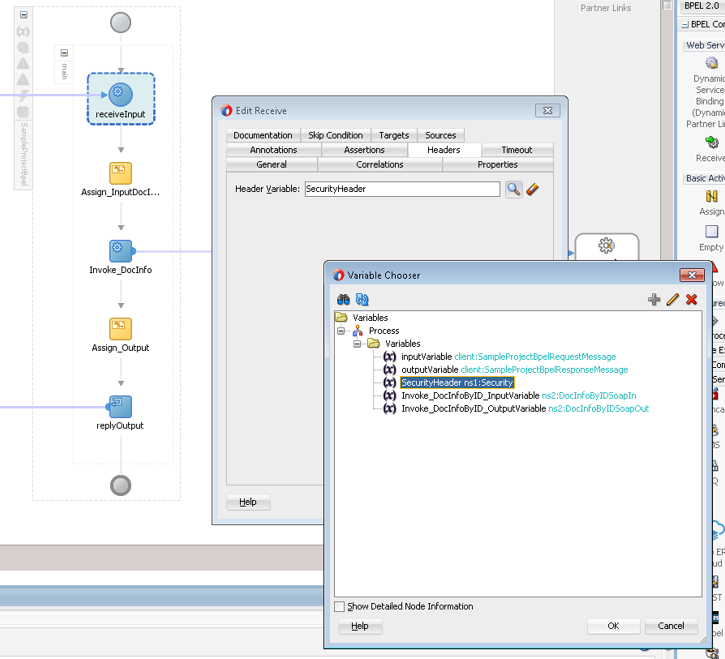Screen dimensions: 725x659
Task: Open the Timeout tab
Action: (x=517, y=150)
